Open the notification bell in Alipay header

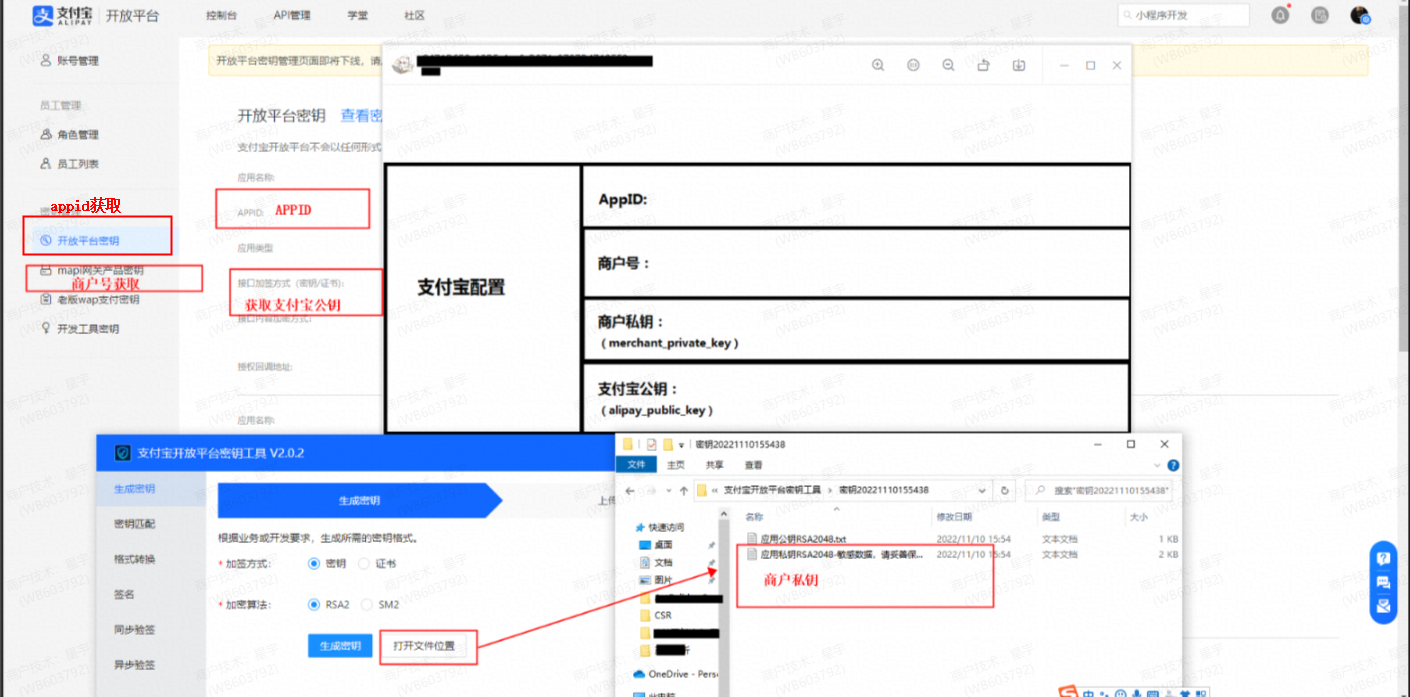[x=1280, y=15]
